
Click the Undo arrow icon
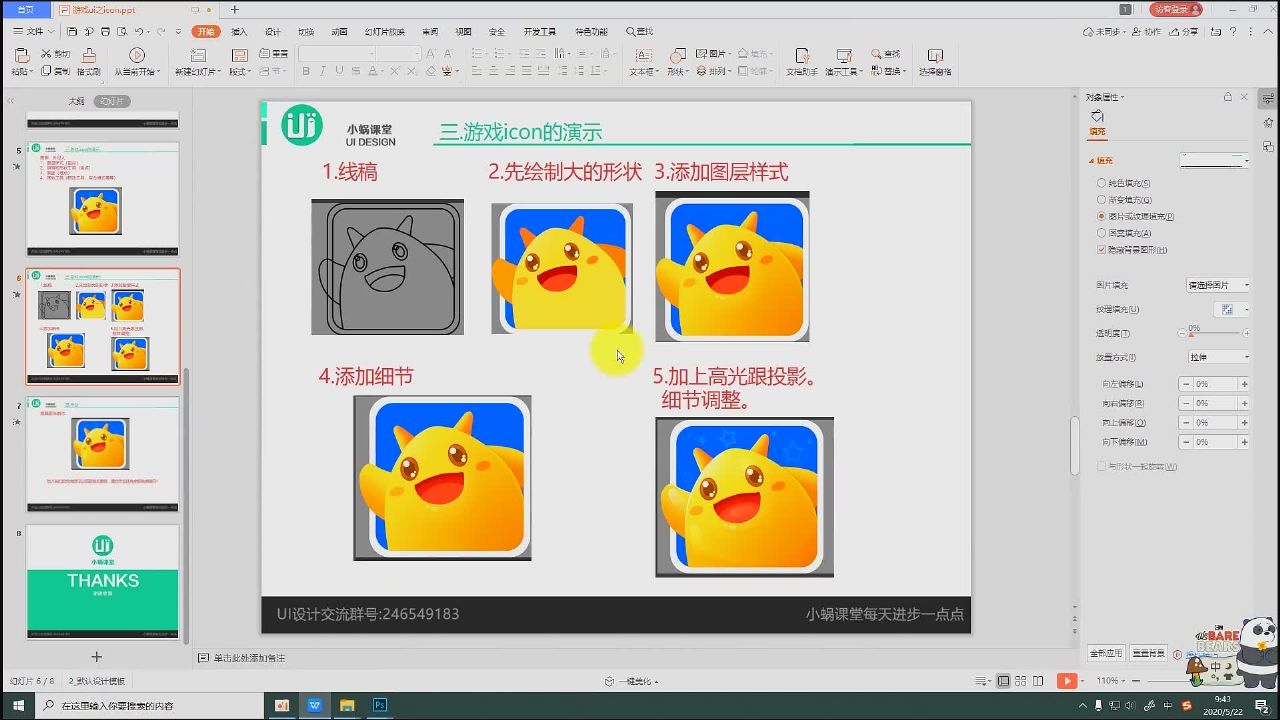(x=139, y=32)
